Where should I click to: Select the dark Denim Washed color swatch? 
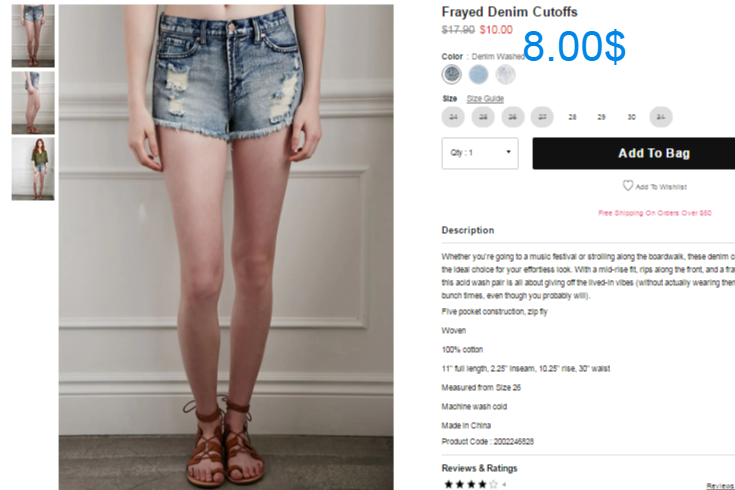click(451, 75)
